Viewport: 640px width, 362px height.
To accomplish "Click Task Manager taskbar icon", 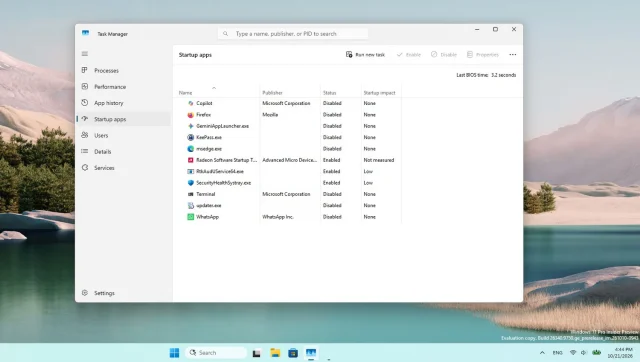I will [311, 353].
